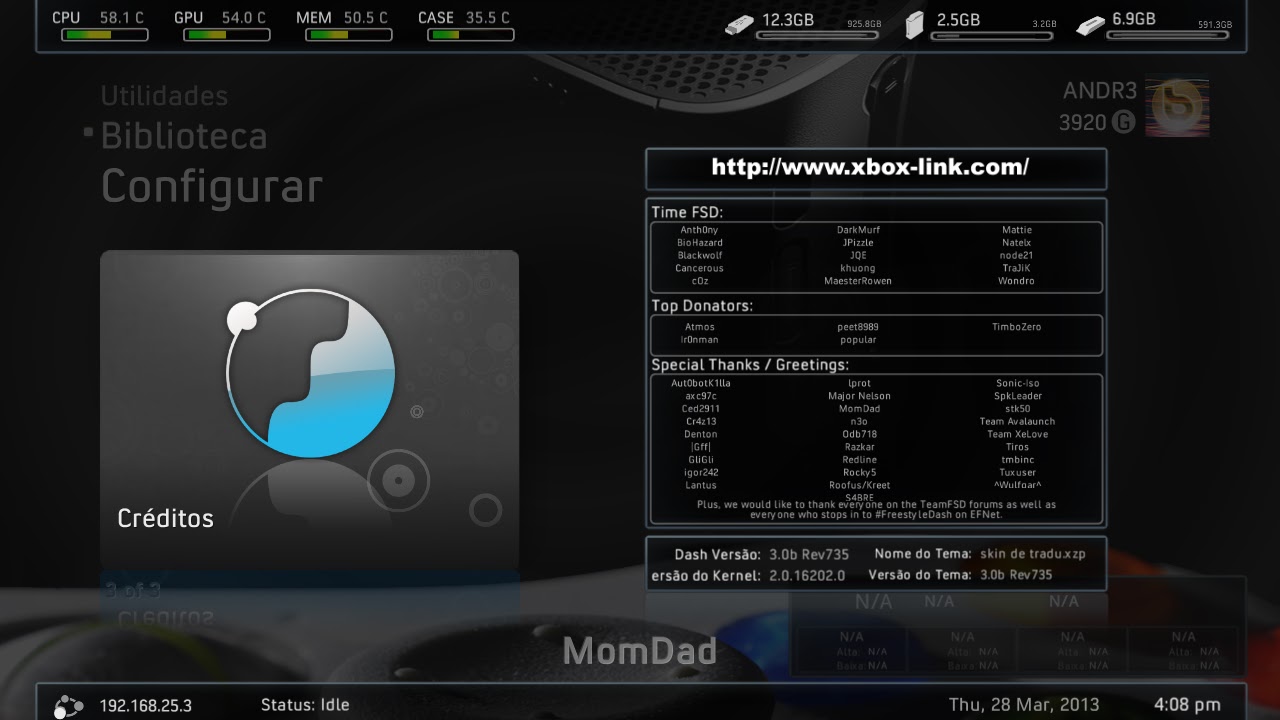
Task: Open the Utilidades menu
Action: [x=164, y=96]
